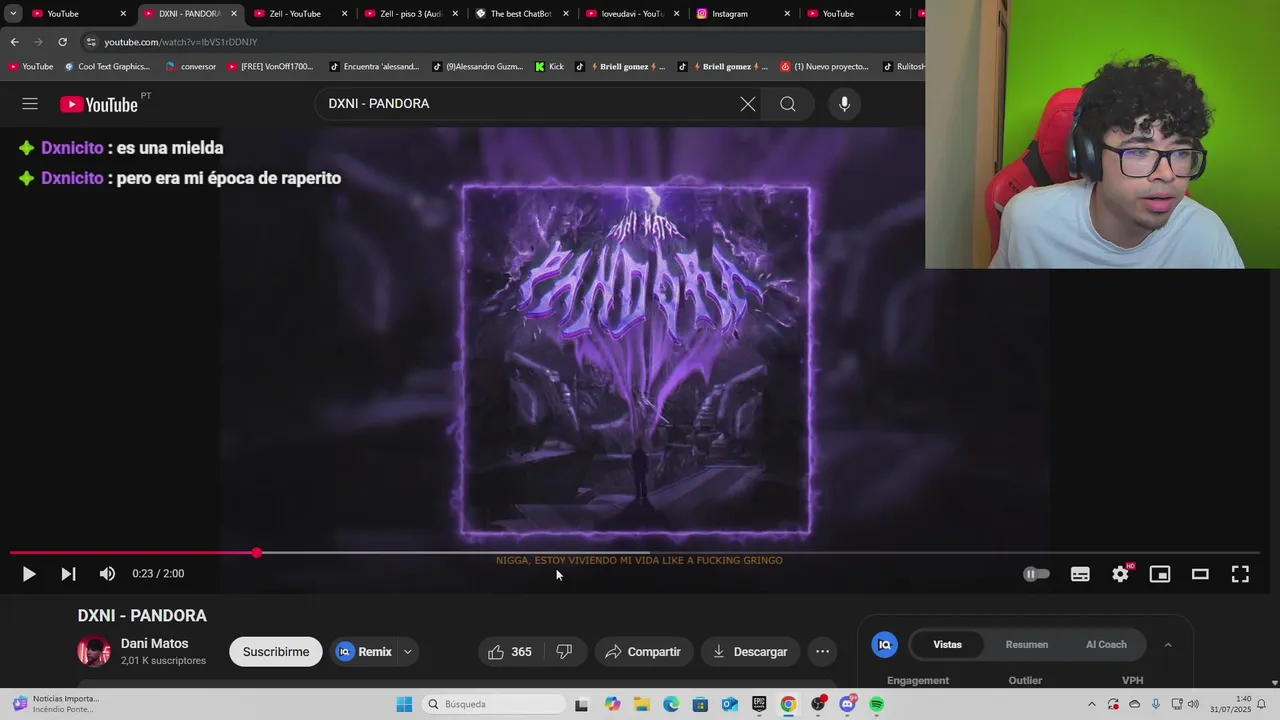Open the news widget on taskbar
This screenshot has height=720, width=1280.
pos(55,704)
